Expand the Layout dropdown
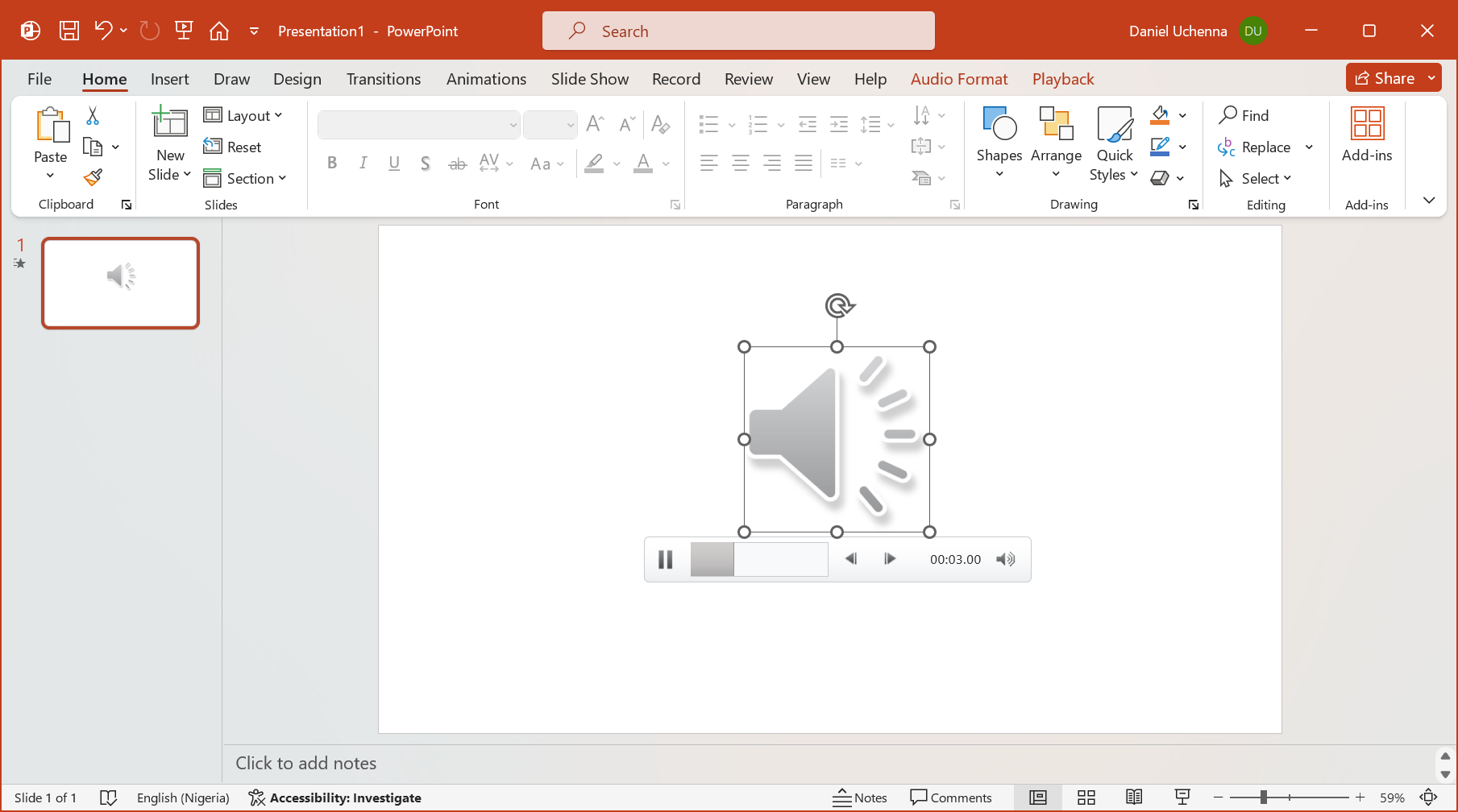 [243, 115]
